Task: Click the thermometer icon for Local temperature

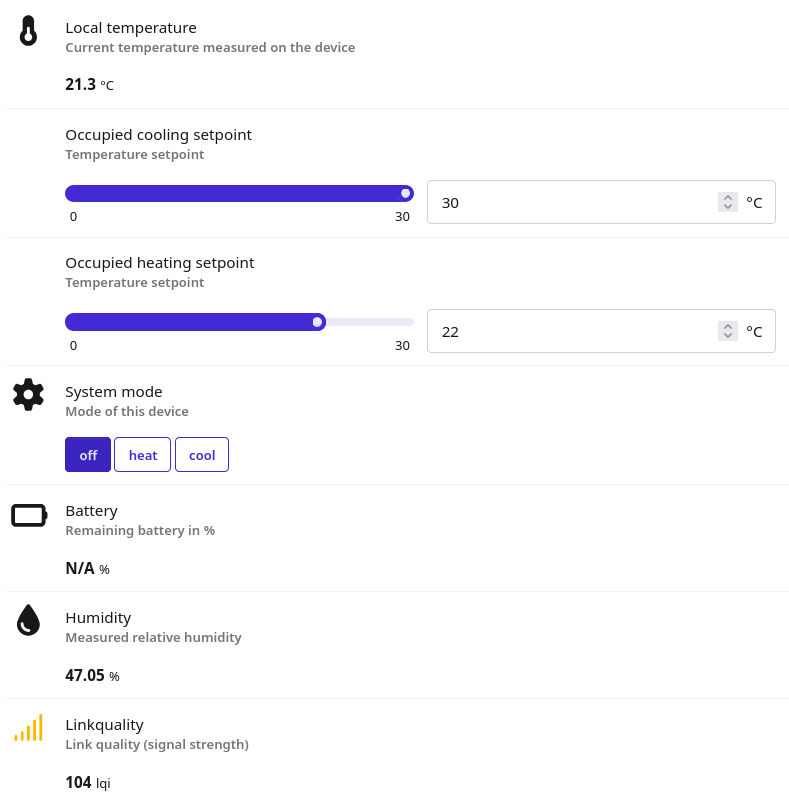Action: (28, 31)
